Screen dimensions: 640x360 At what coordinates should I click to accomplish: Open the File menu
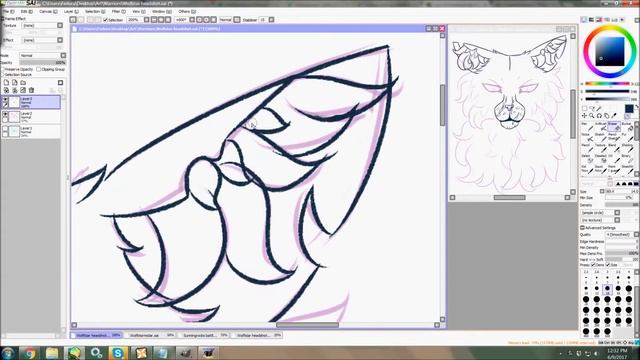coord(8,11)
